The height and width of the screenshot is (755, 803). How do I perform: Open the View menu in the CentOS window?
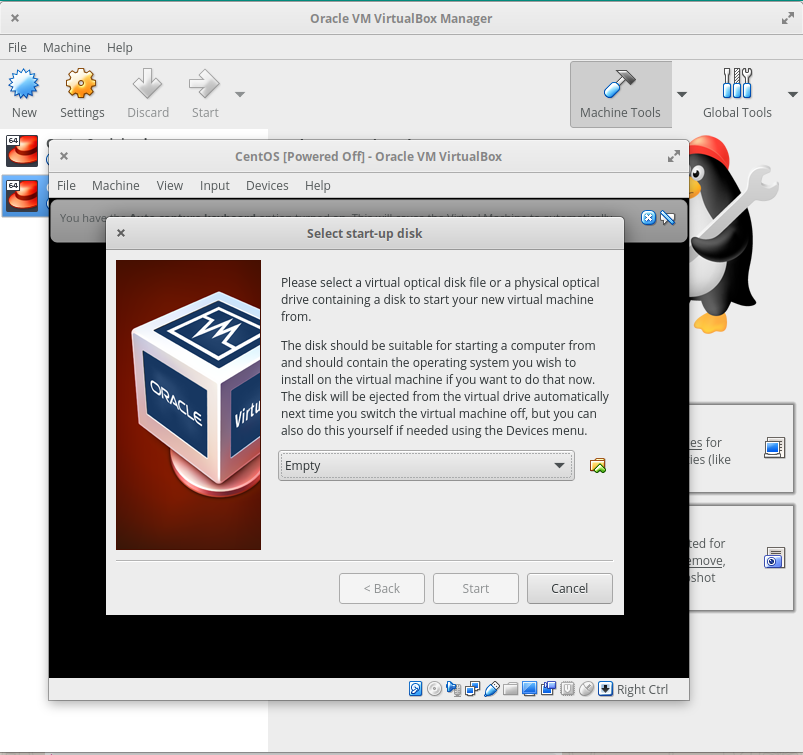[x=170, y=185]
